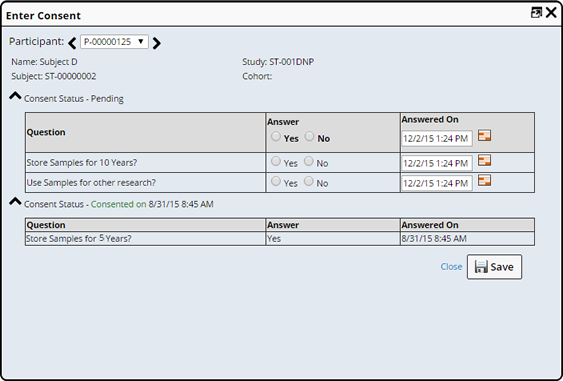This screenshot has width=563, height=381.
Task: Open calendar picker in Answered On header row
Action: [484, 136]
